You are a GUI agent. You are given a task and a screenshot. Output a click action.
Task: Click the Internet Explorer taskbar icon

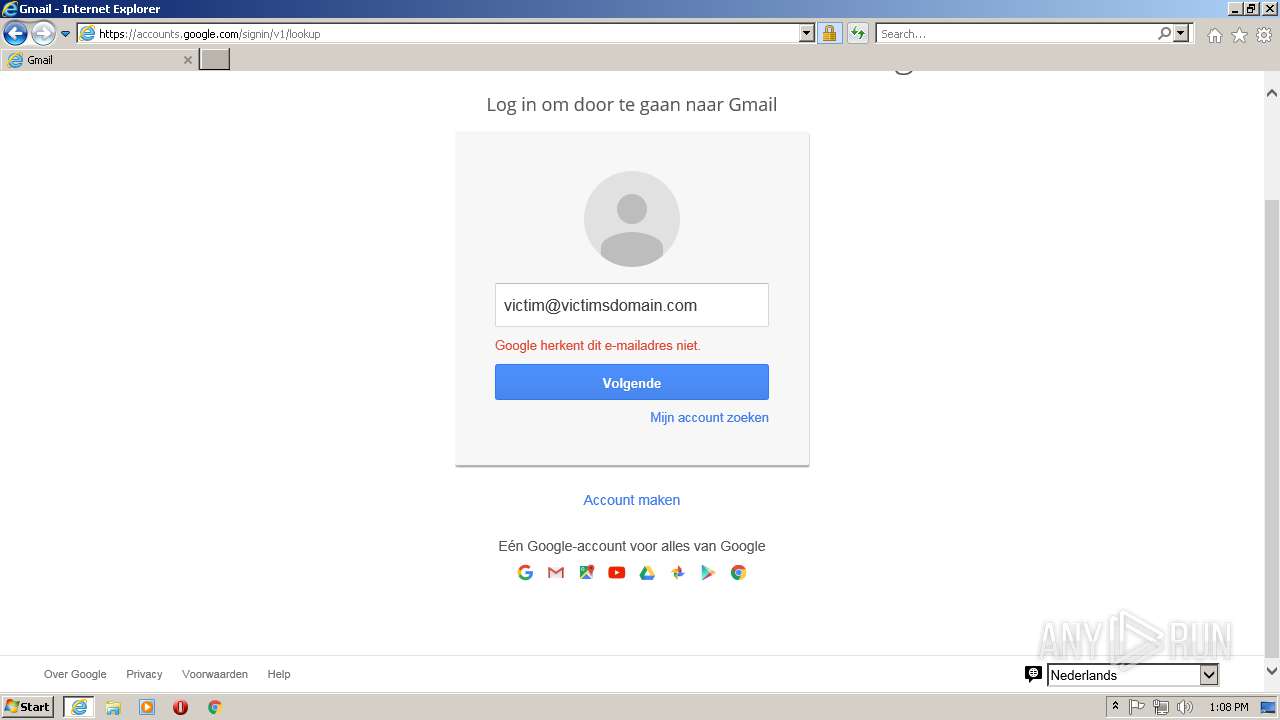(79, 707)
